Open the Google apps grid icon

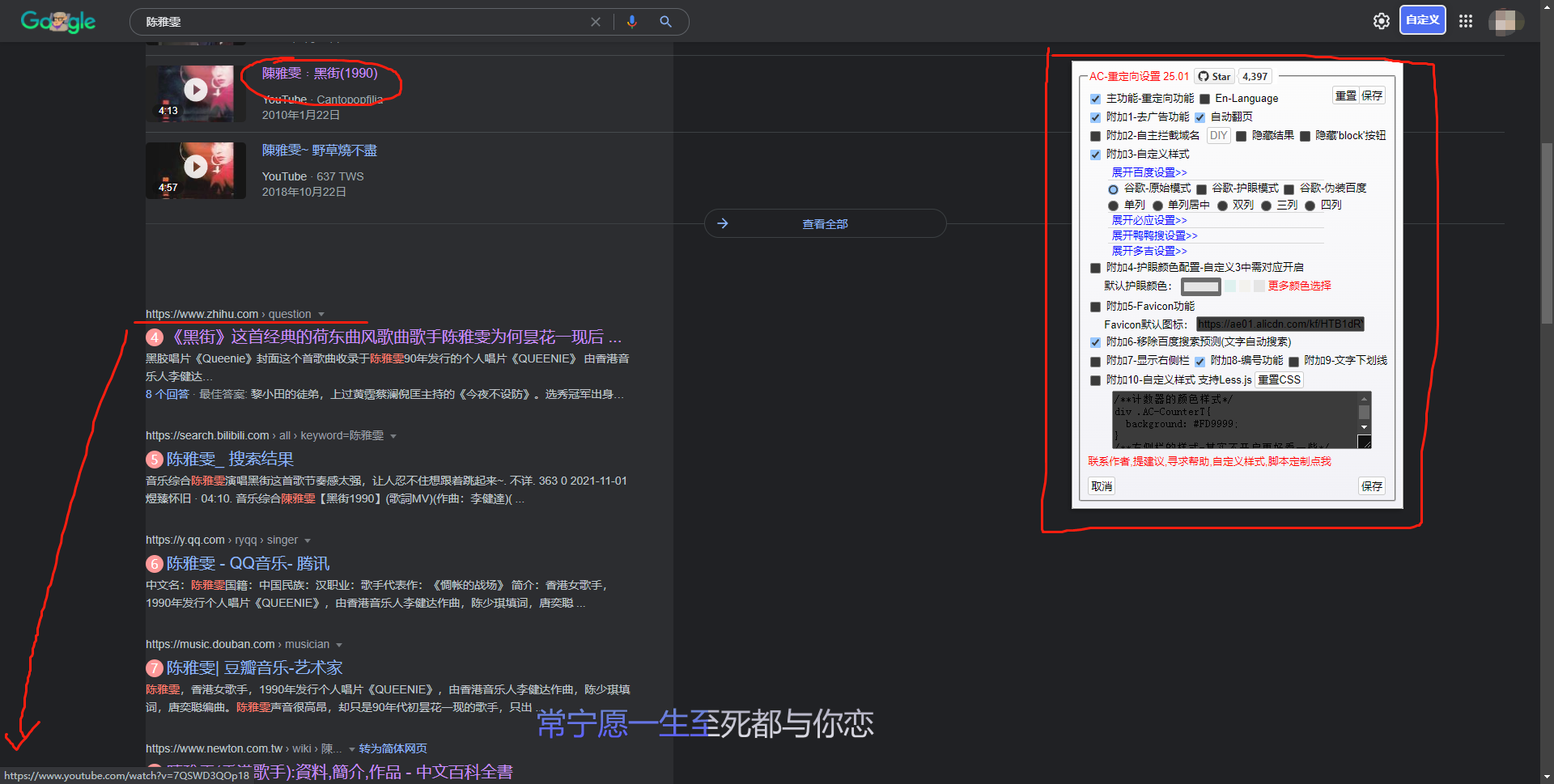1466,21
